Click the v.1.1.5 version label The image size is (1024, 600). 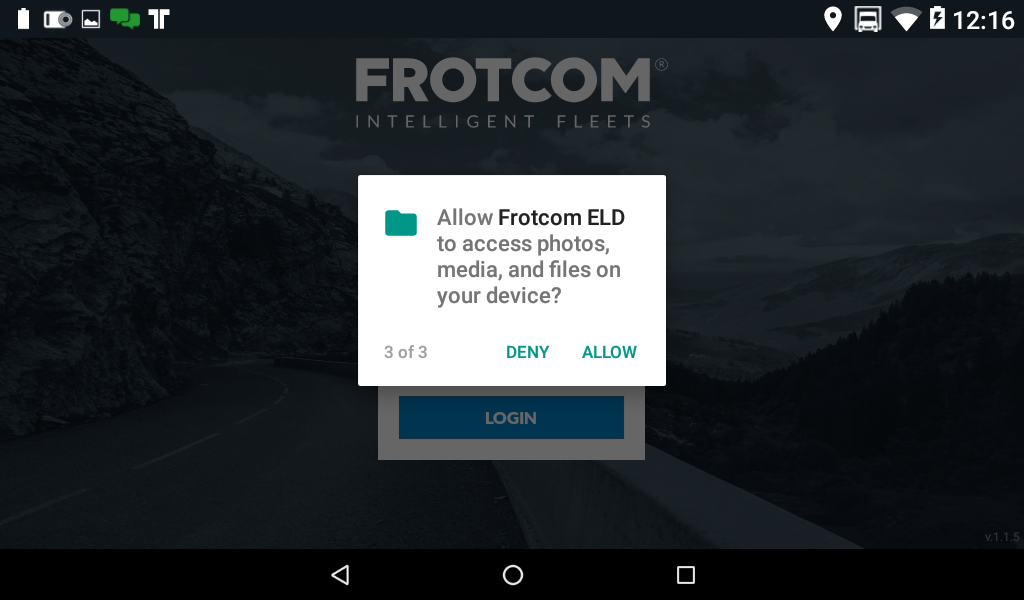(1002, 537)
